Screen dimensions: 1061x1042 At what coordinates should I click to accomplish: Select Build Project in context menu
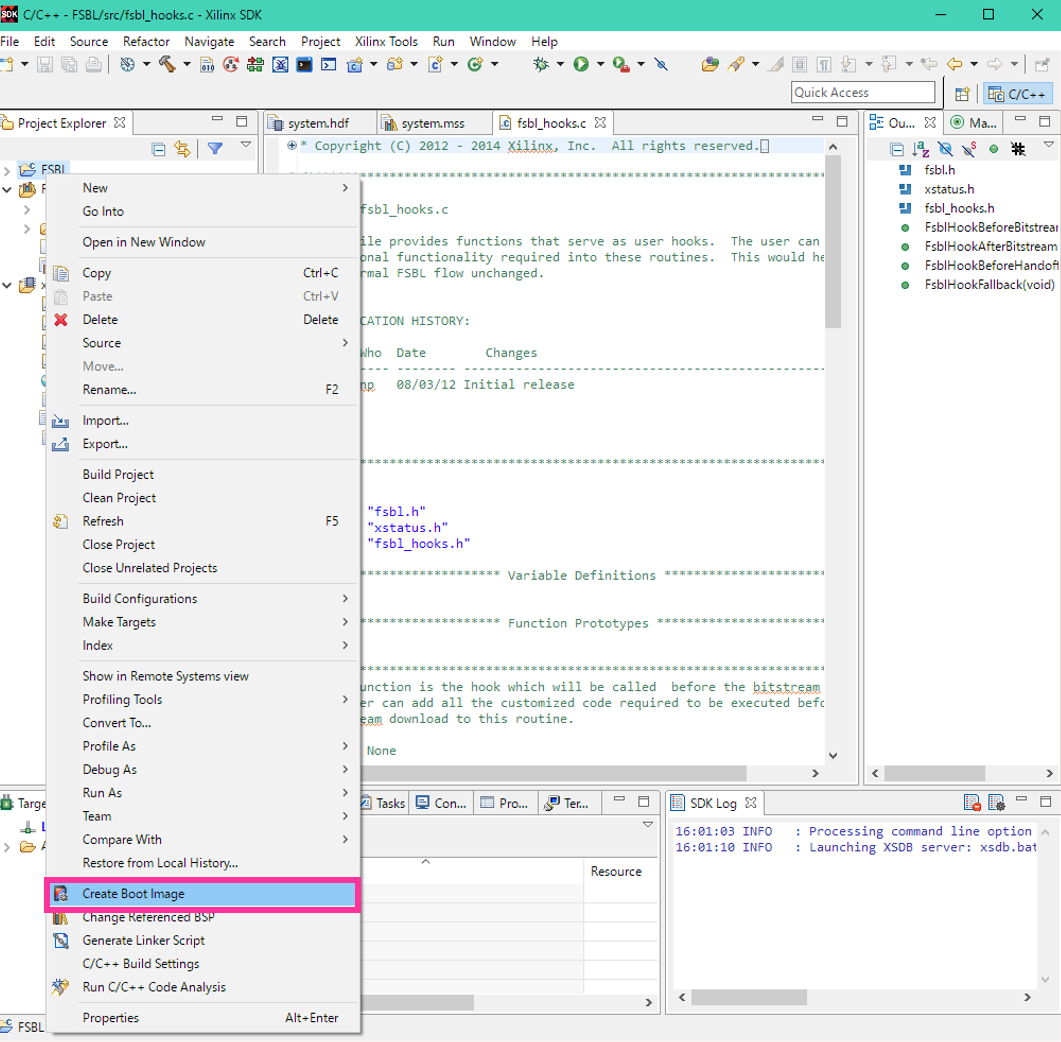coord(203,474)
